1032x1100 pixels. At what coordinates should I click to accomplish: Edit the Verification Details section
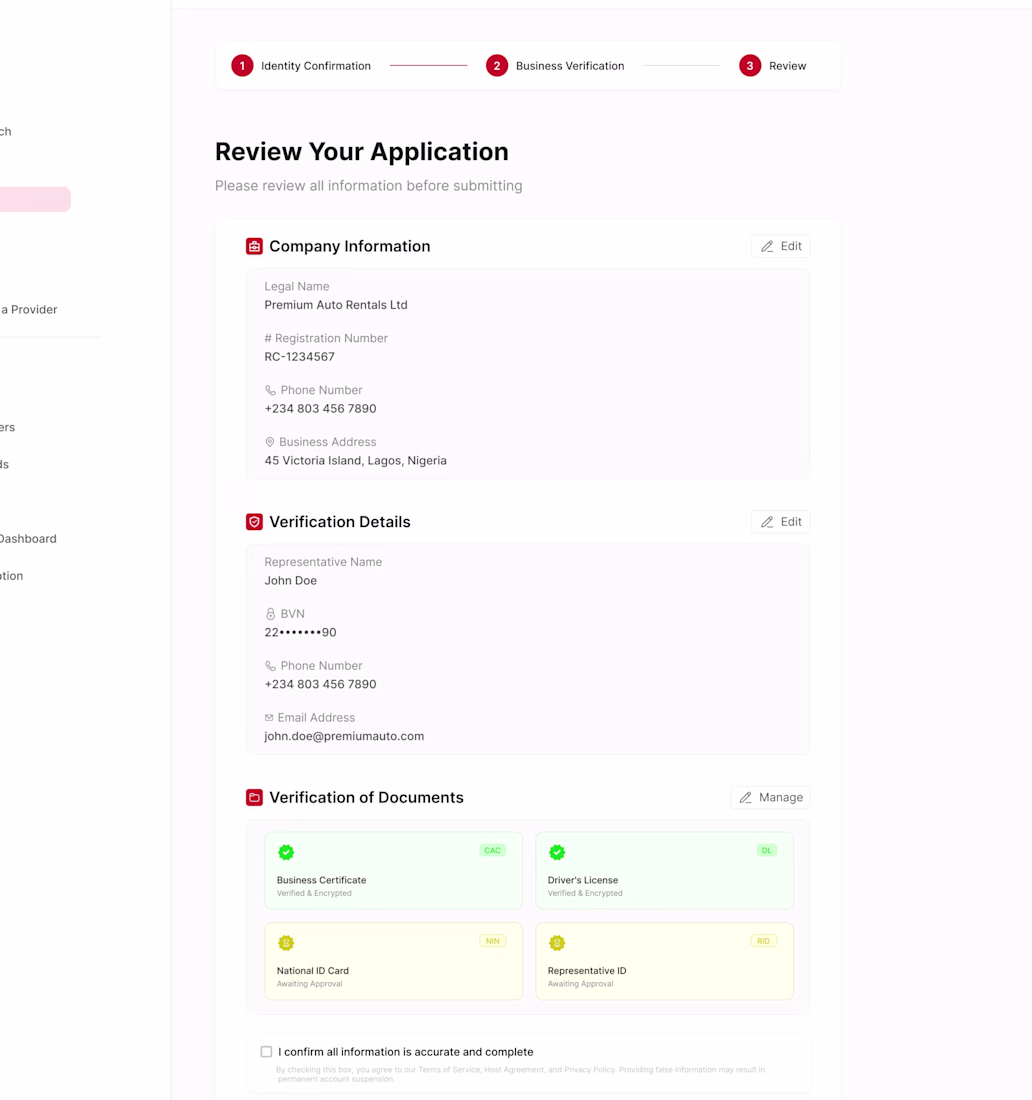point(781,522)
